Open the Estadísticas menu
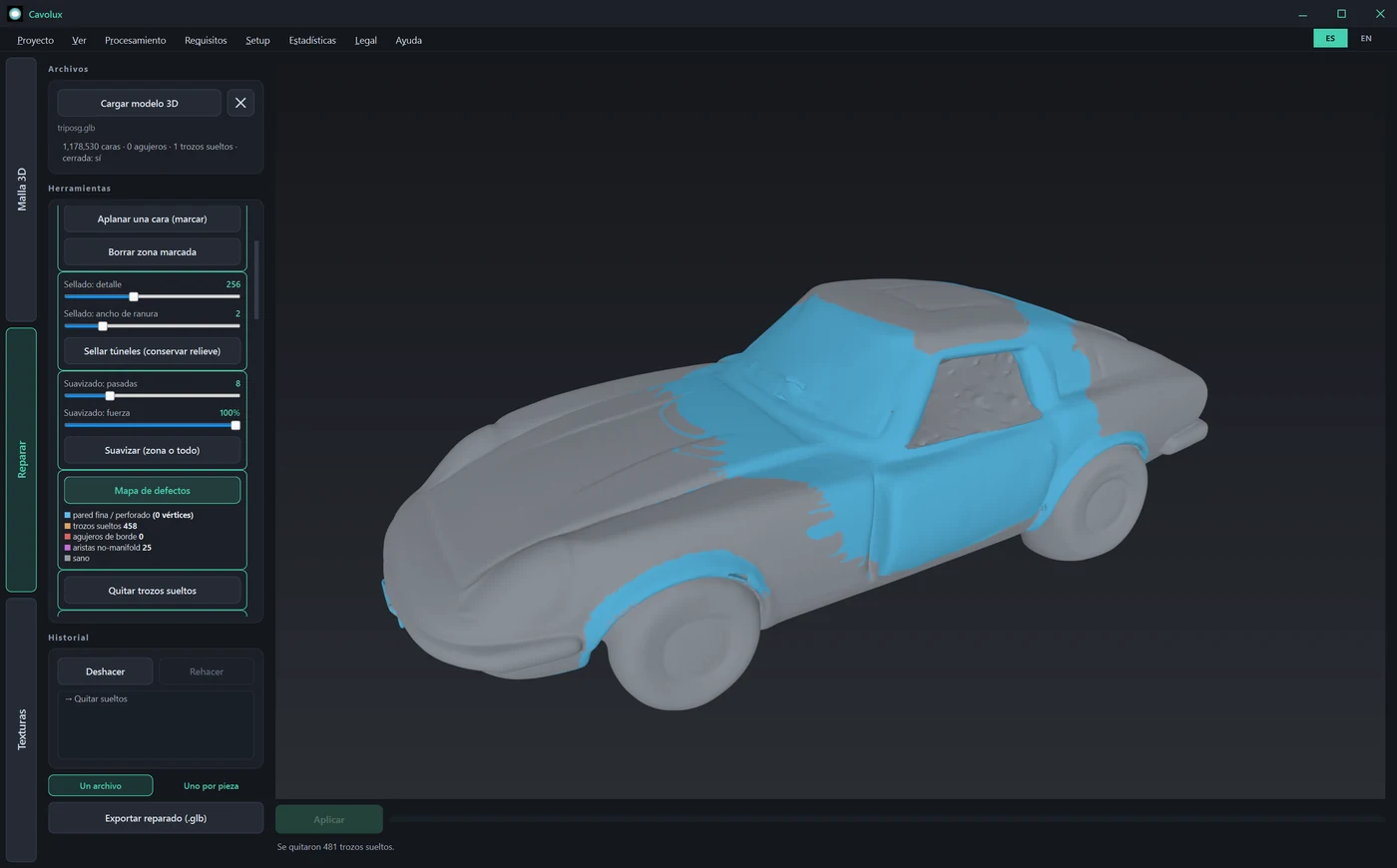Image resolution: width=1397 pixels, height=868 pixels. [x=312, y=40]
